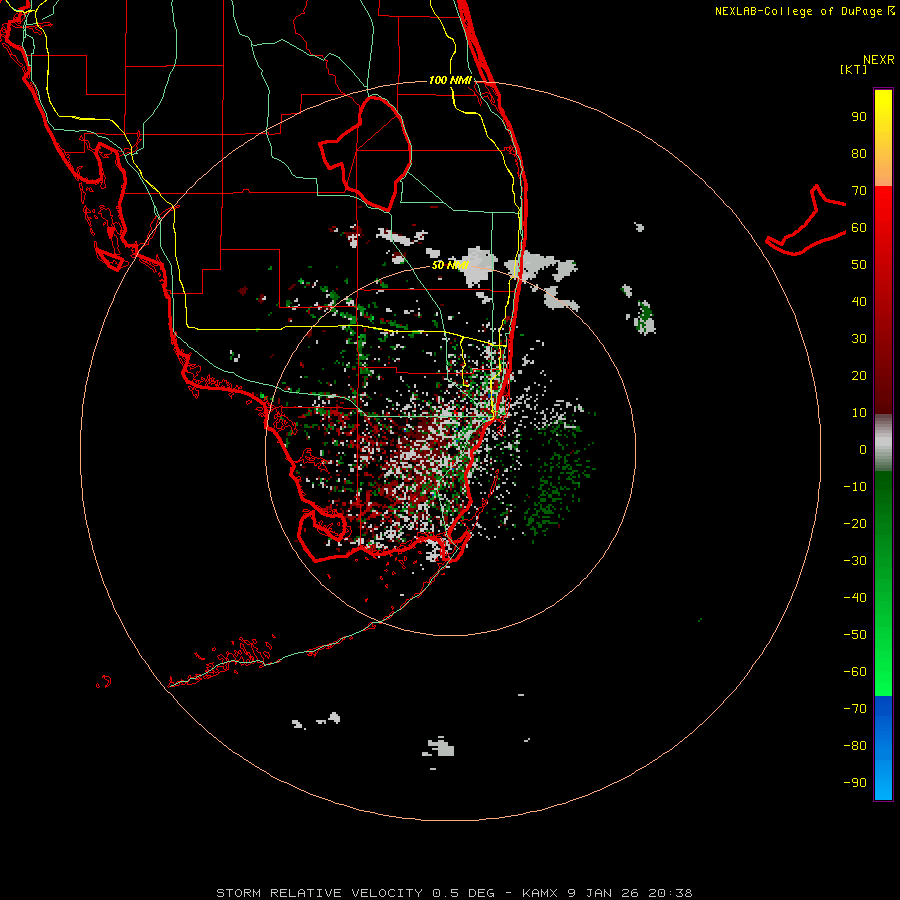Viewport: 900px width, 900px height.
Task: Click the green velocity echo patch offshore east
Action: point(560,481)
